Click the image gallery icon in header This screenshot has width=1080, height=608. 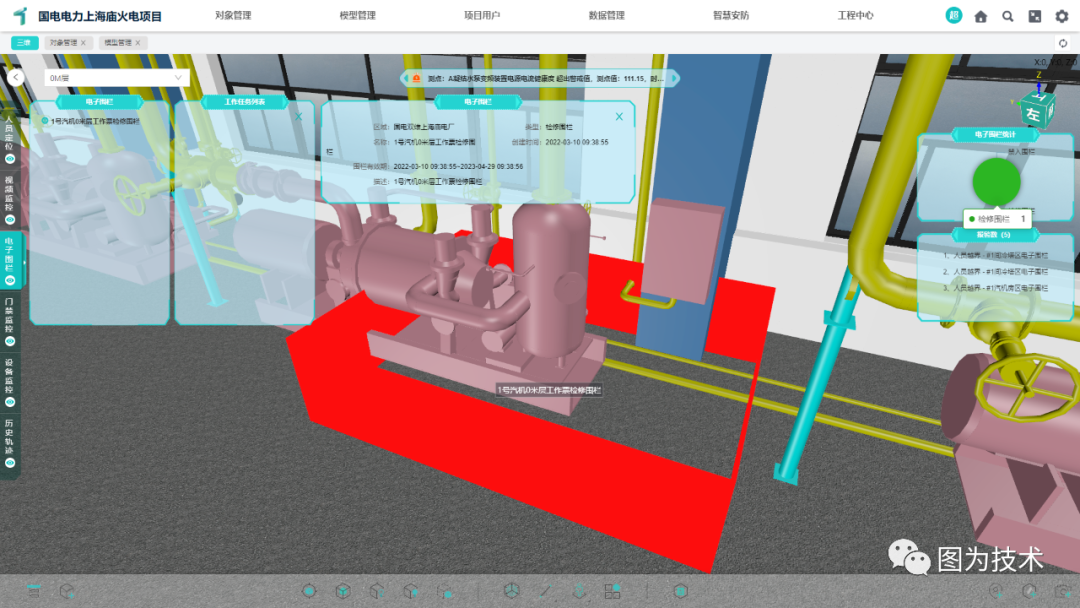coord(1035,16)
